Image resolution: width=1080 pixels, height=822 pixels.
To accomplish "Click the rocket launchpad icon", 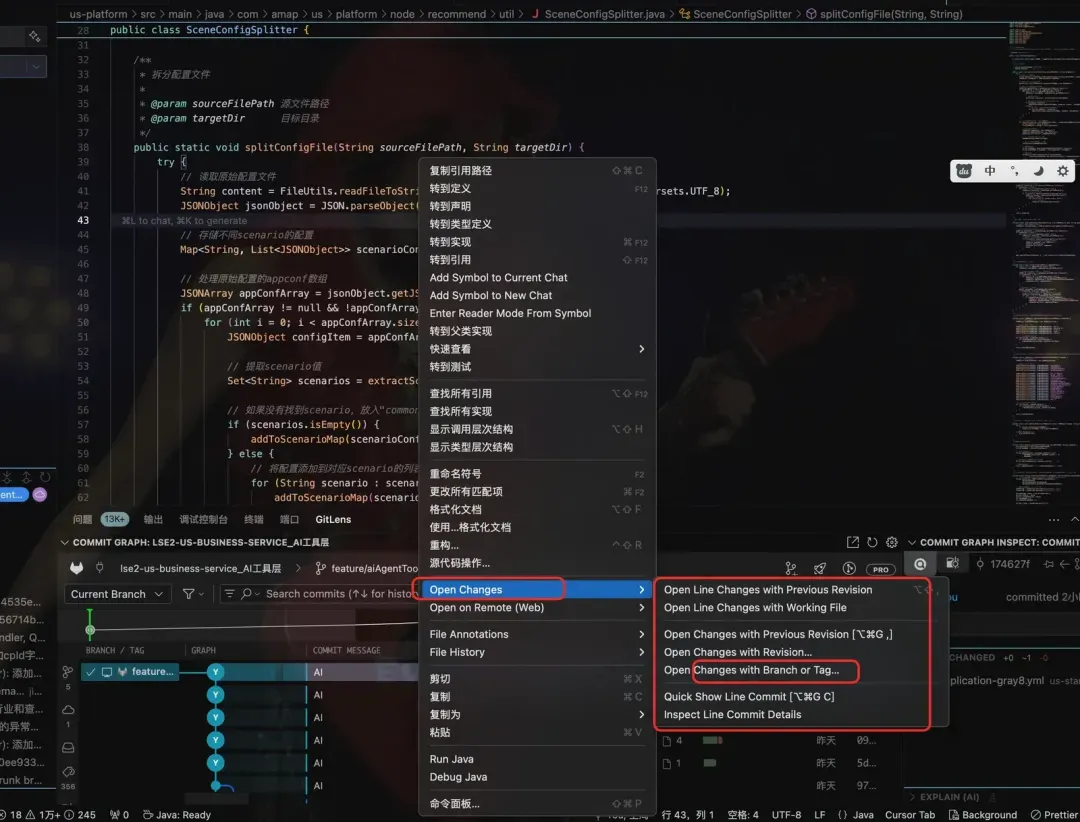I will coord(820,568).
